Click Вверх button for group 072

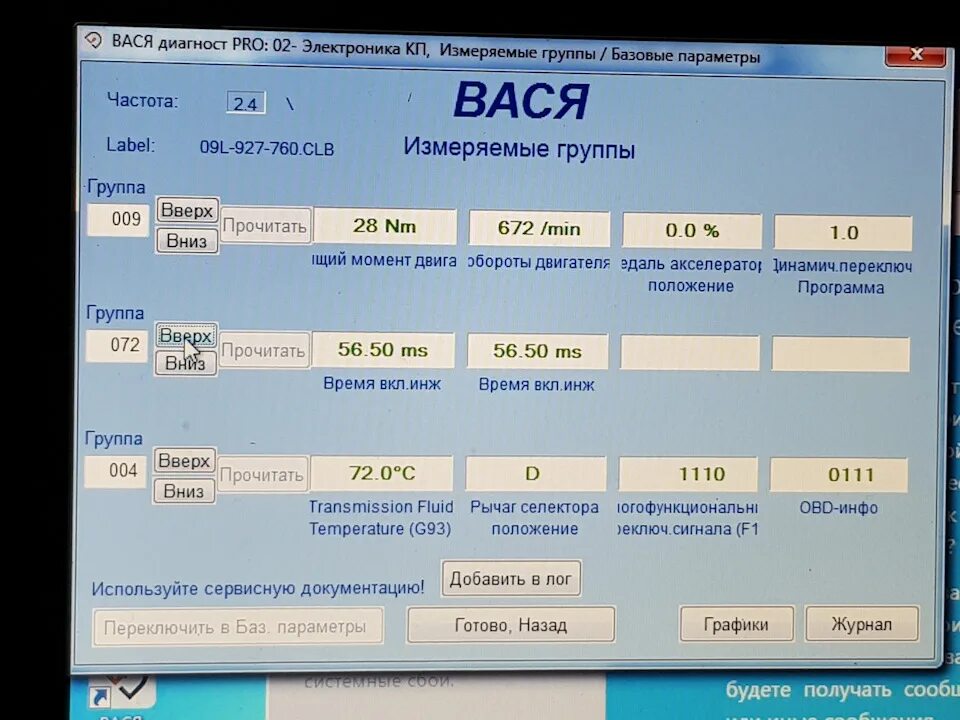(186, 336)
